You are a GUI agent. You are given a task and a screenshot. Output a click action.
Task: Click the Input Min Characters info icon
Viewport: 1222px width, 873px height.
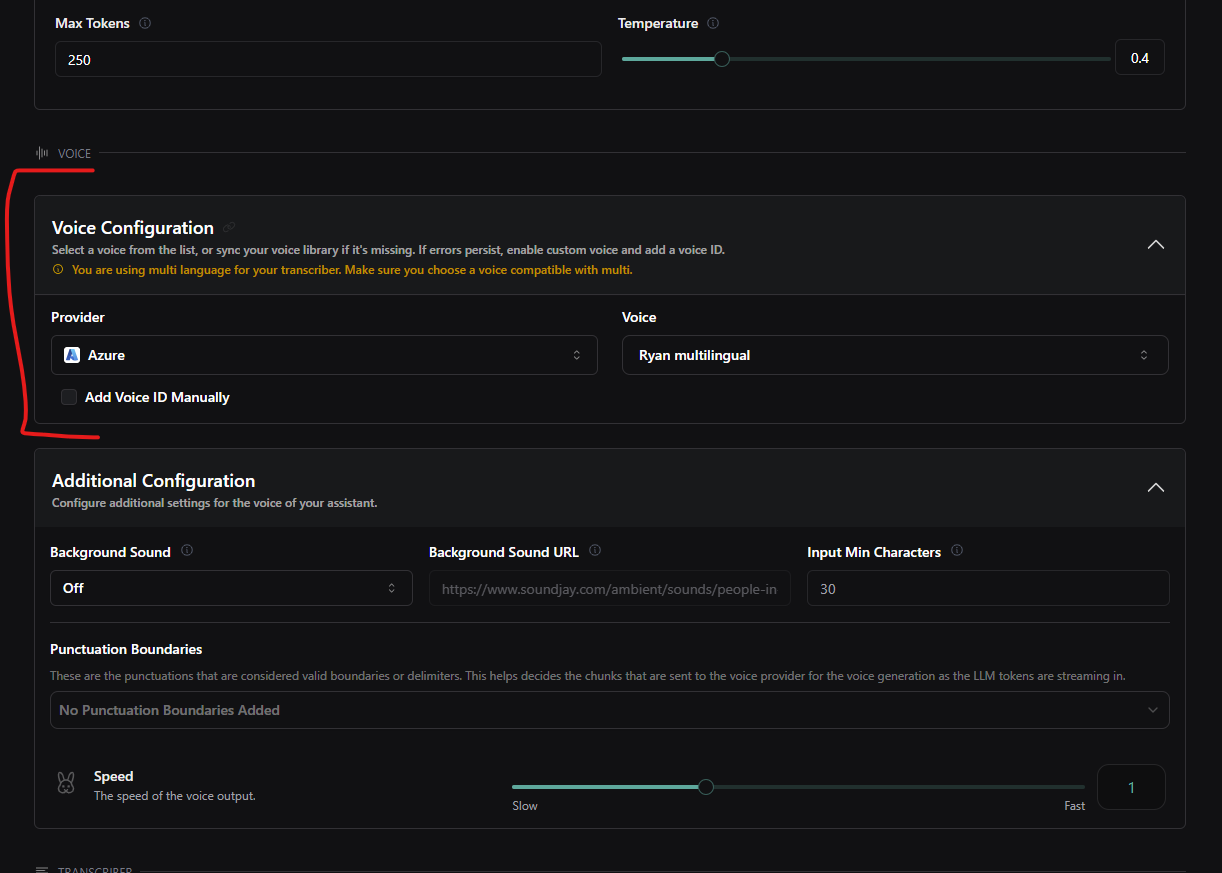[957, 551]
